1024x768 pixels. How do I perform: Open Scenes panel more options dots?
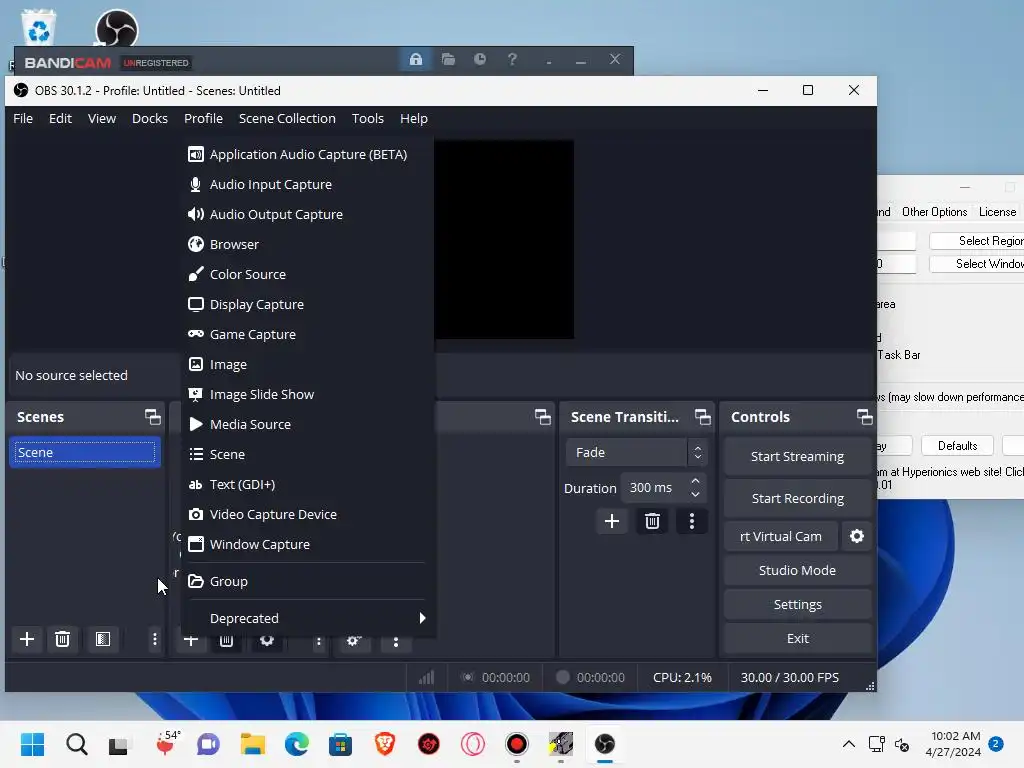point(155,639)
